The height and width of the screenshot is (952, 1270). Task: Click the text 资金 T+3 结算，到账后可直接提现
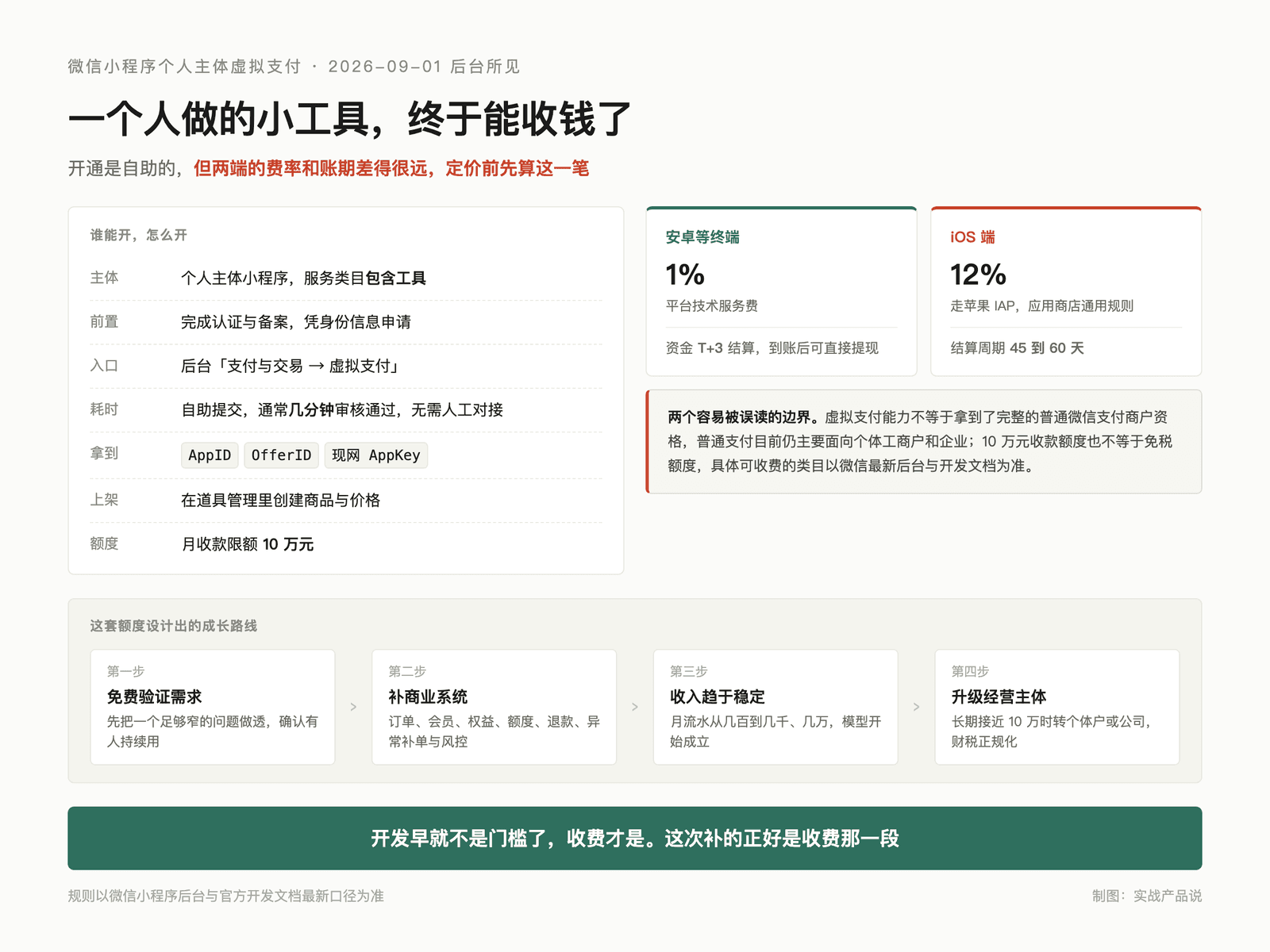(x=772, y=348)
